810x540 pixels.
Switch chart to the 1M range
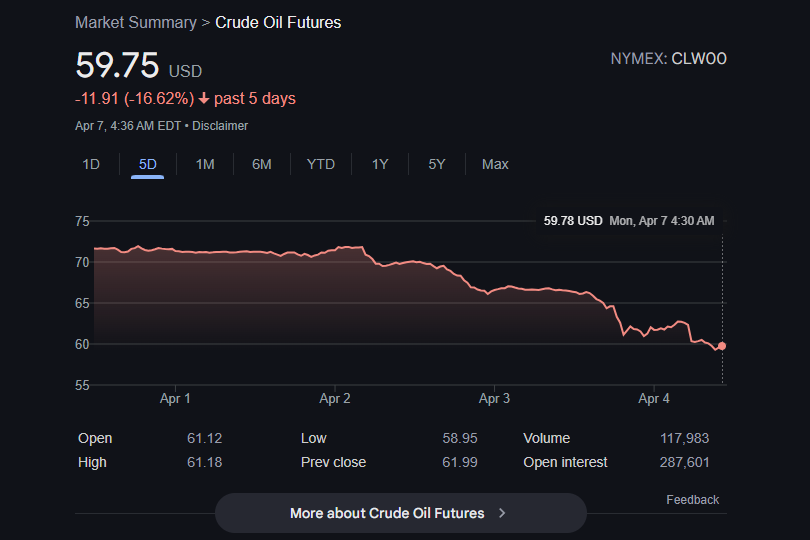pyautogui.click(x=205, y=164)
